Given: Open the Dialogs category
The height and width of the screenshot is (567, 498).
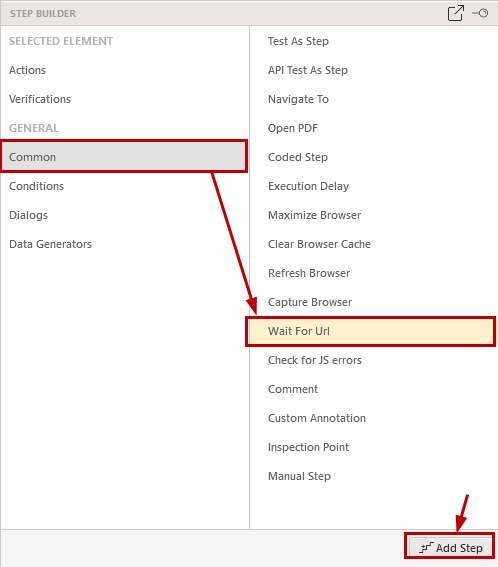Looking at the screenshot, I should tap(28, 215).
